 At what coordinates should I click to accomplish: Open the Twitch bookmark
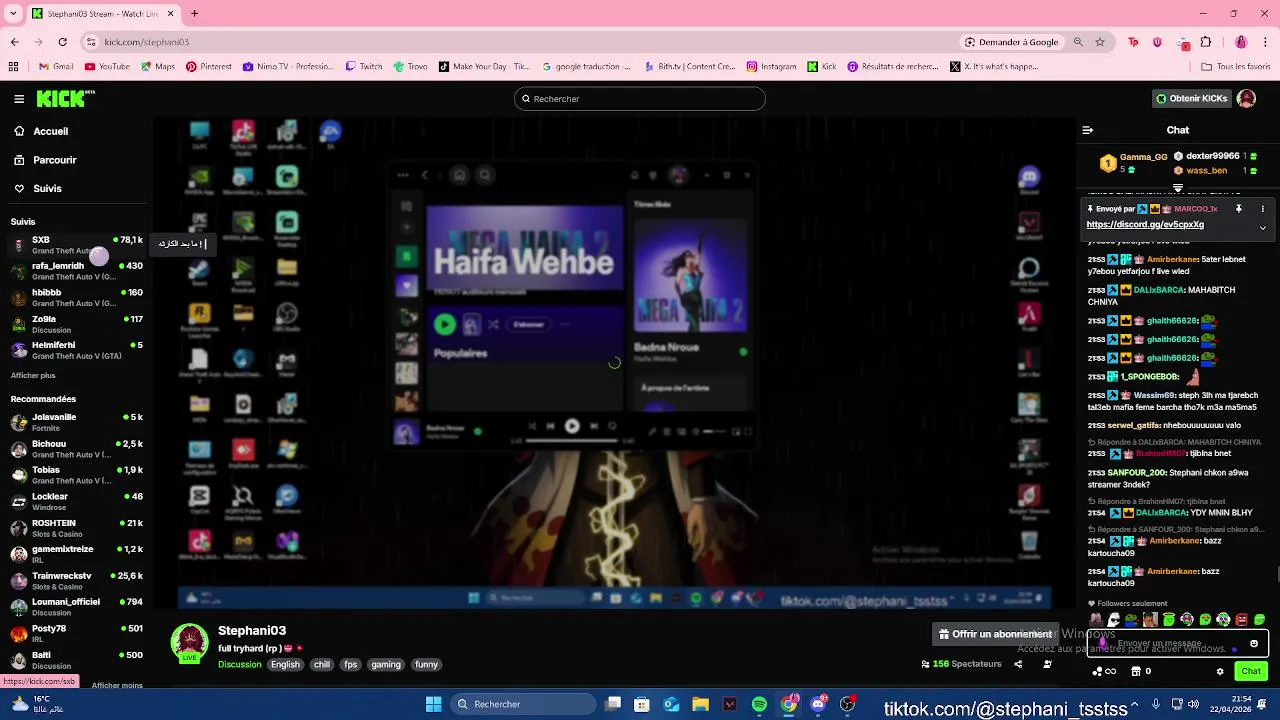click(364, 67)
